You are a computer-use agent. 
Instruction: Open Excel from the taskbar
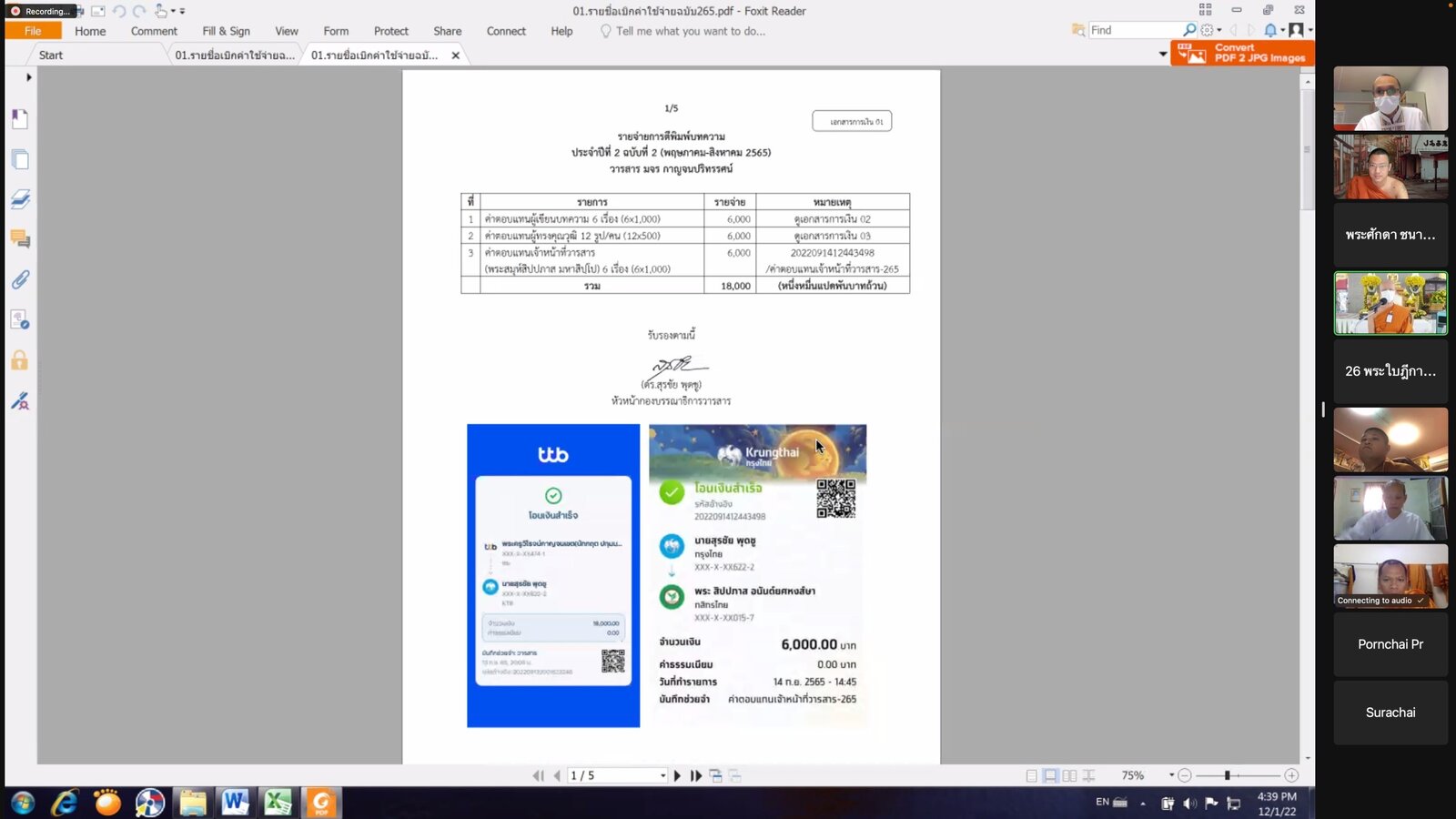pyautogui.click(x=278, y=803)
